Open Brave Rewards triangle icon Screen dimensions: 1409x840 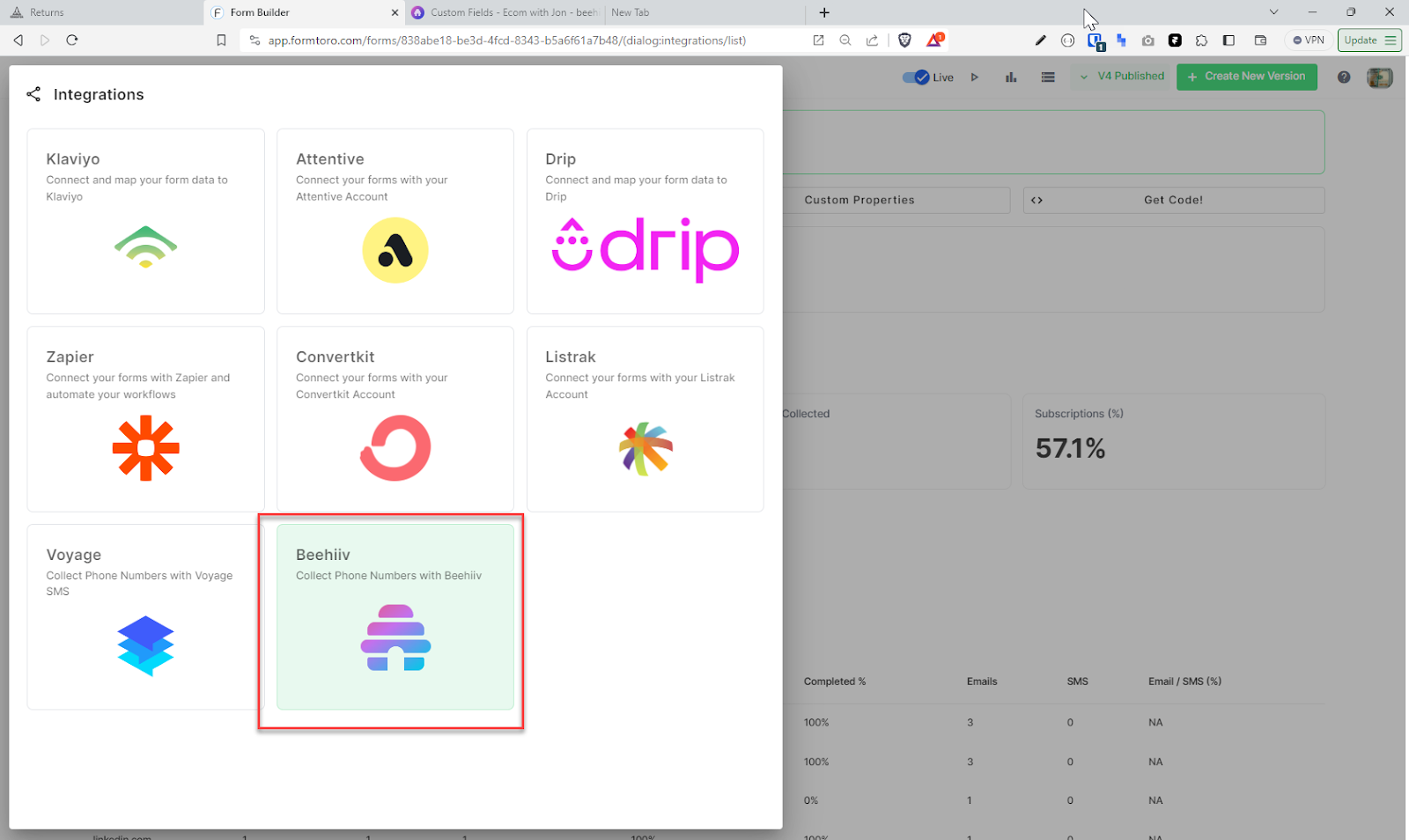[934, 40]
